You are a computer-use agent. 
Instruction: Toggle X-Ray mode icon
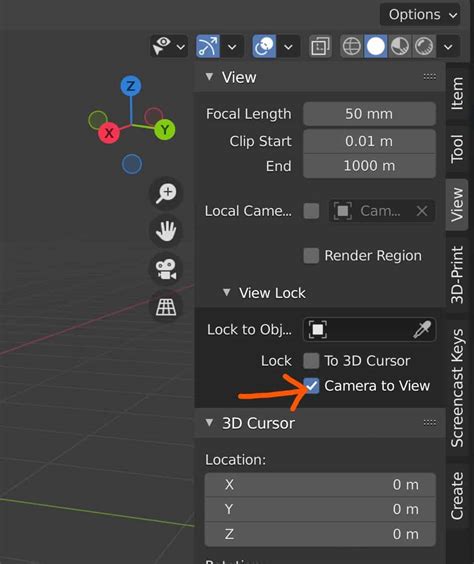click(320, 46)
